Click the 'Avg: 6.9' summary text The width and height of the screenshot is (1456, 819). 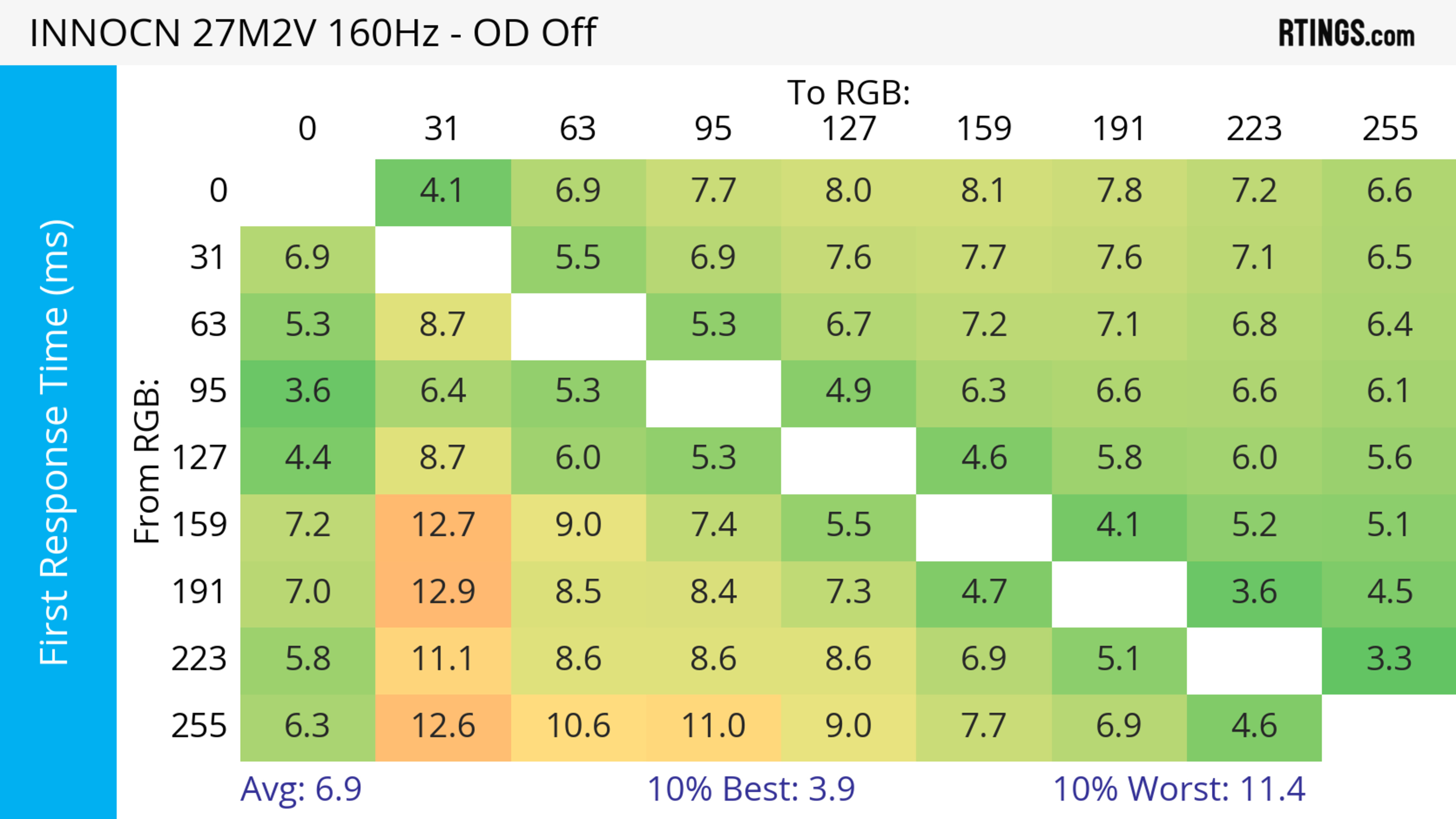tap(301, 789)
